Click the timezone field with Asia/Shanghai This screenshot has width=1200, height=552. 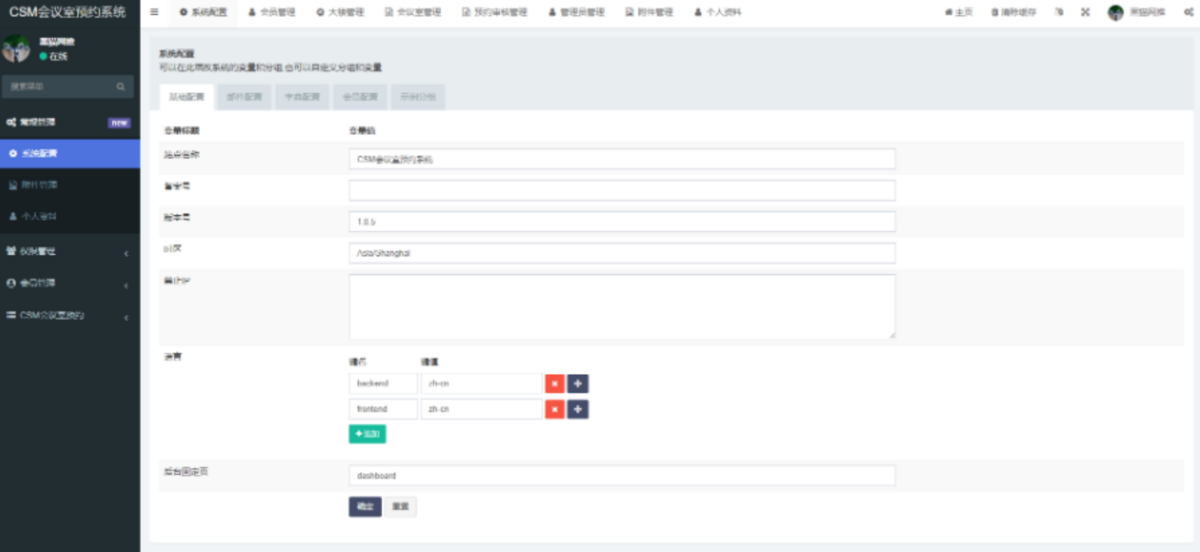622,253
